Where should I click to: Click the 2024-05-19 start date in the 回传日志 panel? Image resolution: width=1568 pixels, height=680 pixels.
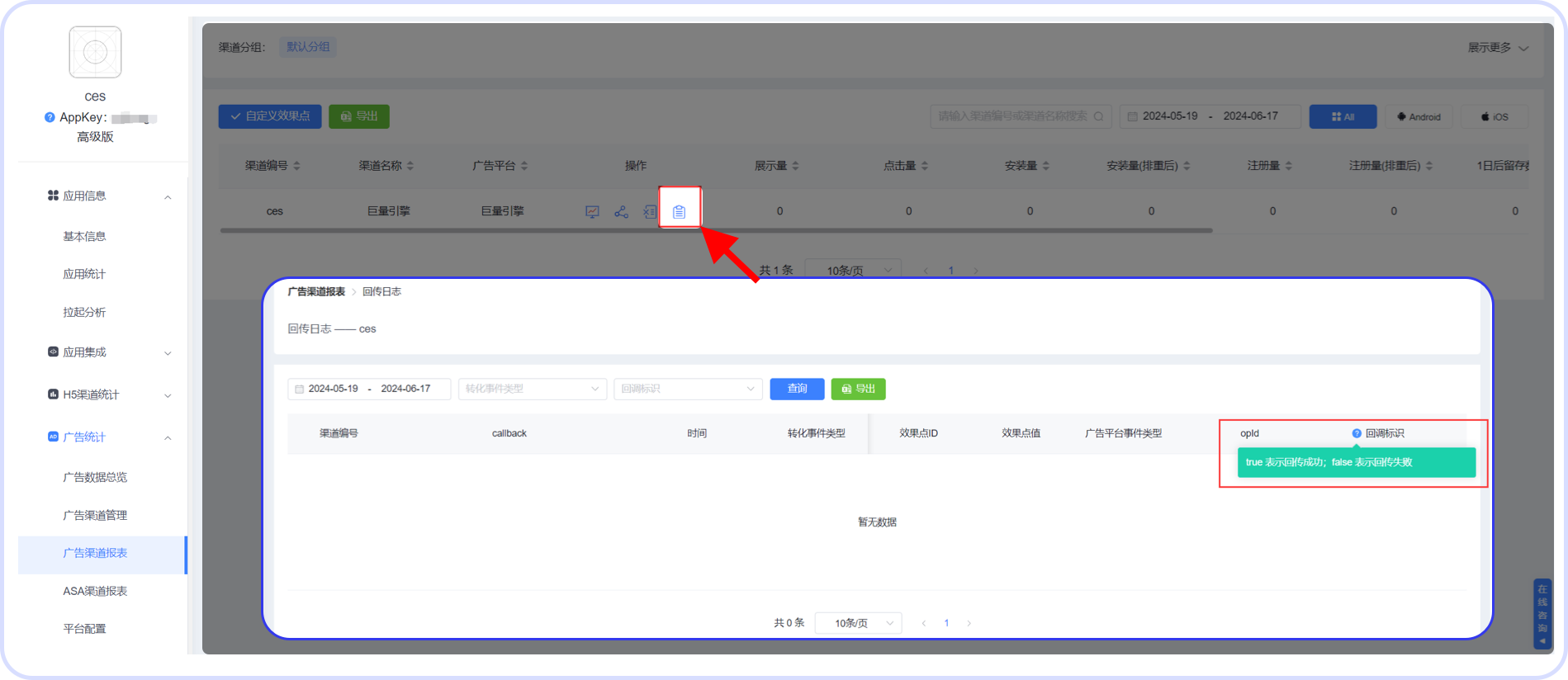point(334,389)
